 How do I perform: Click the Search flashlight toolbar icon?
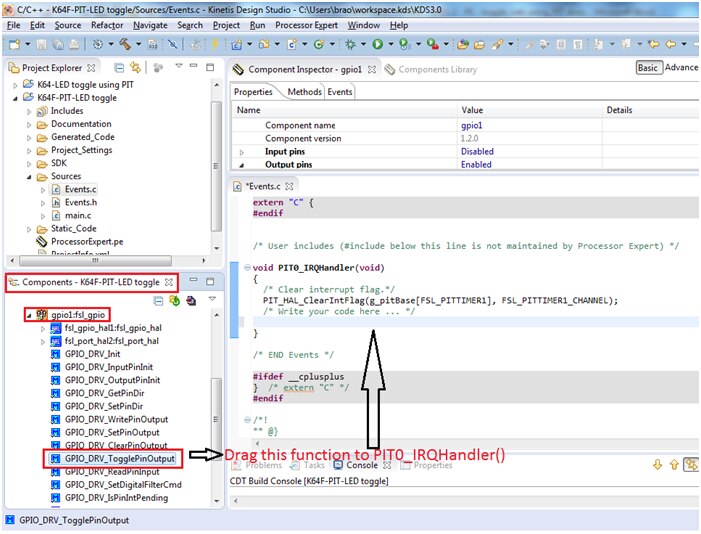click(497, 44)
